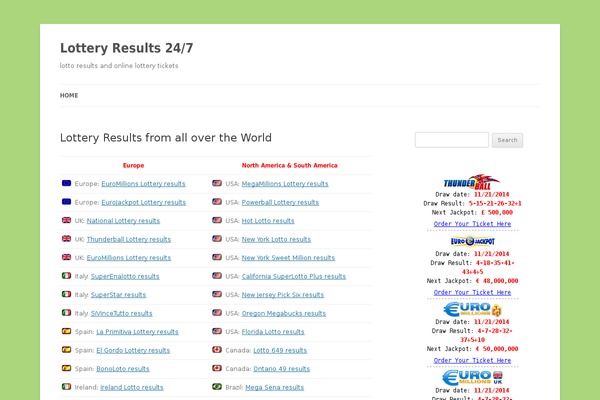Click Italy flag beside SuperStar results

(67, 294)
